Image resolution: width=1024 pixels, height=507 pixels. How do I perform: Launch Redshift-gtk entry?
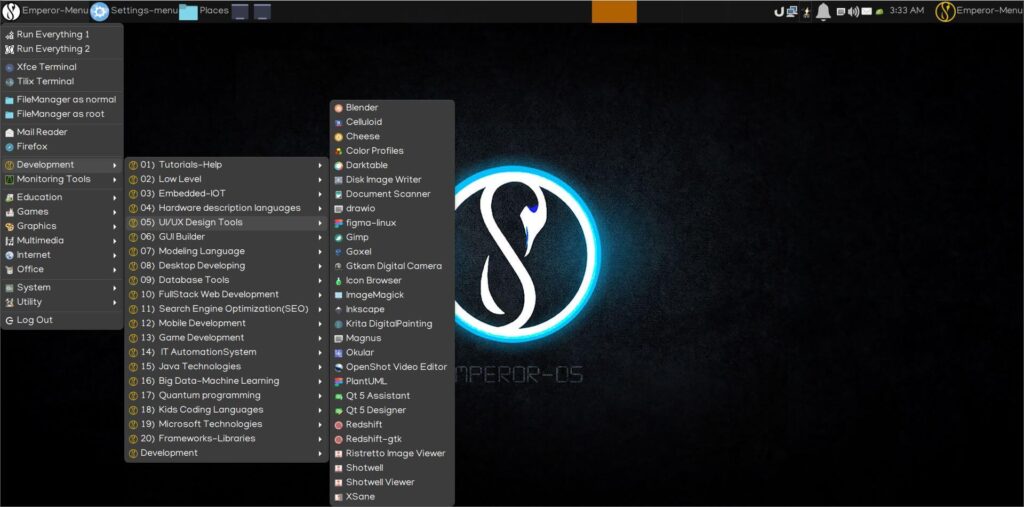pyautogui.click(x=390, y=439)
